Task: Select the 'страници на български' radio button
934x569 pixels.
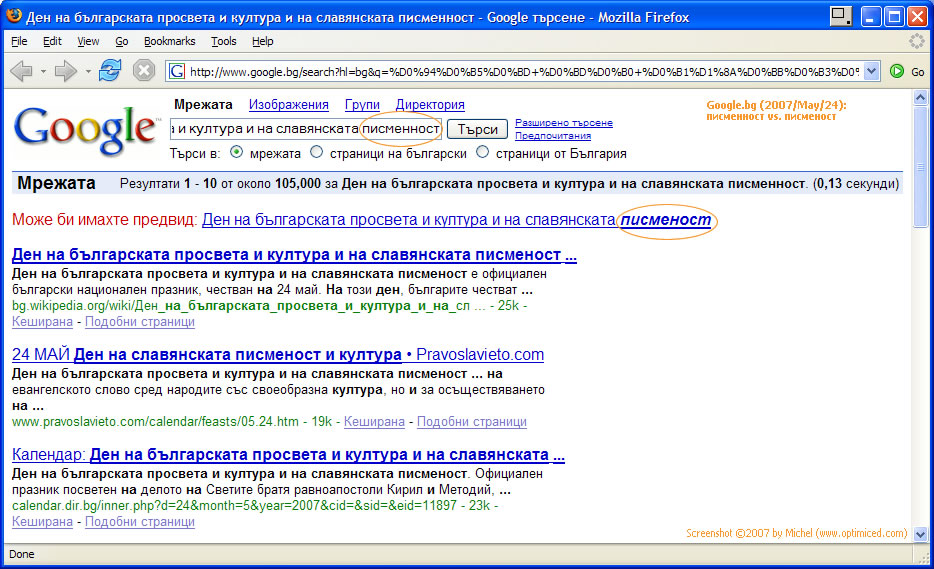Action: point(316,152)
